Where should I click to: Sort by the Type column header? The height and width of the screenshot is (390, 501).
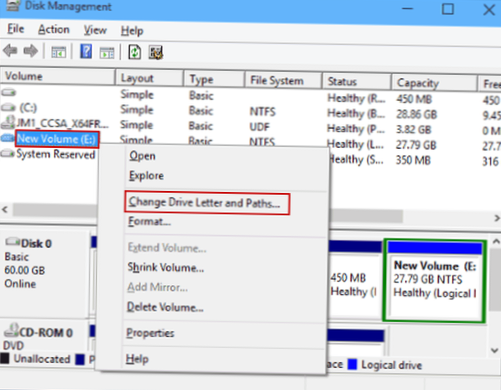[214, 79]
